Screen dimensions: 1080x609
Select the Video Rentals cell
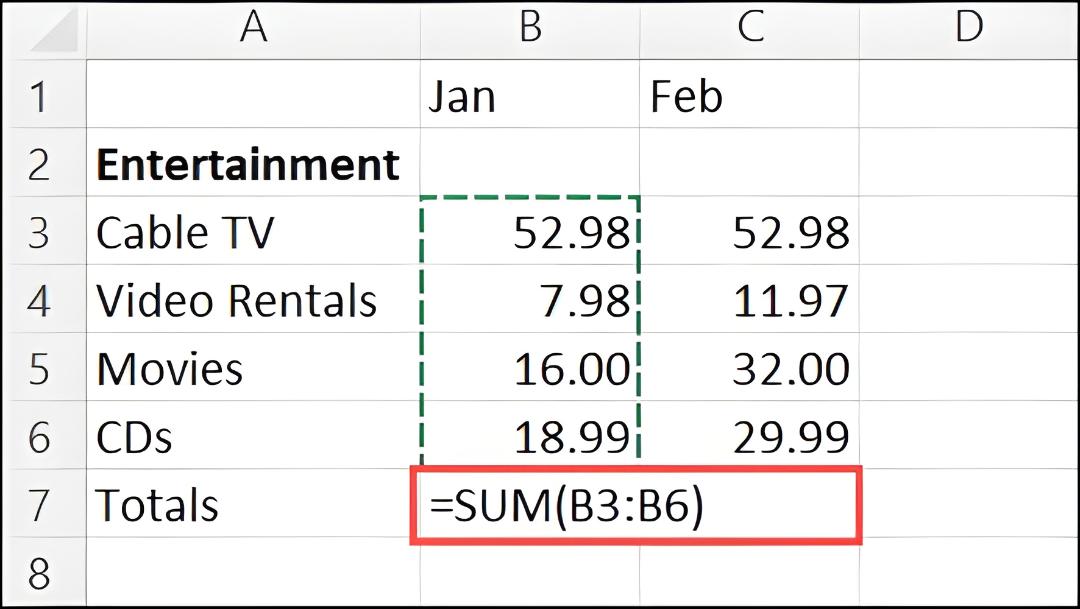click(253, 298)
